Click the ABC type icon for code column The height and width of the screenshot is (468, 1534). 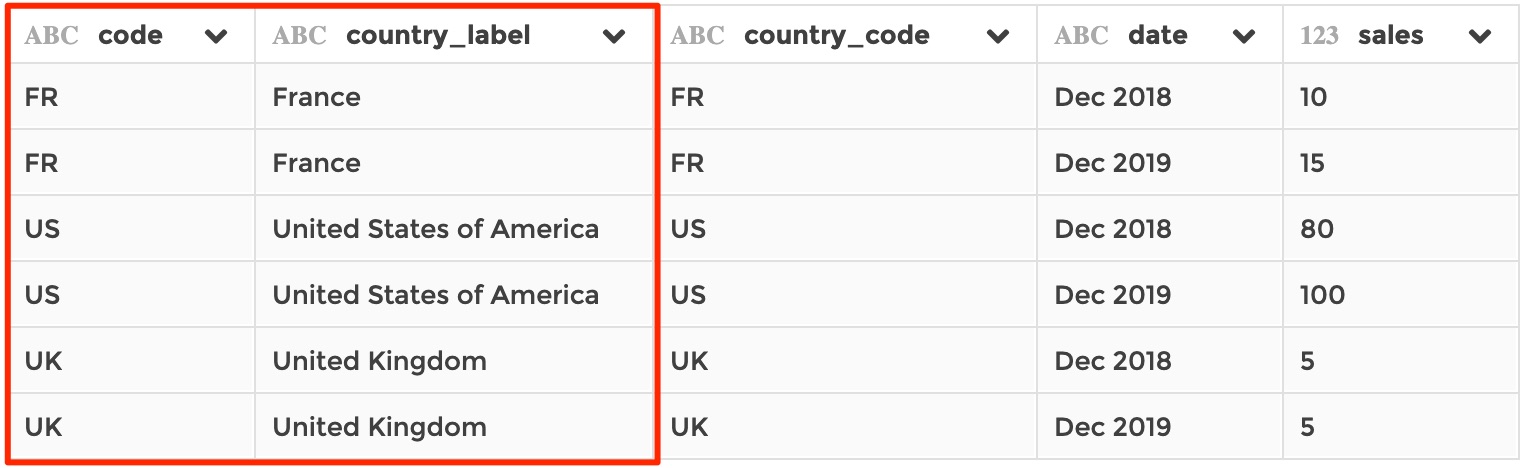click(x=50, y=37)
